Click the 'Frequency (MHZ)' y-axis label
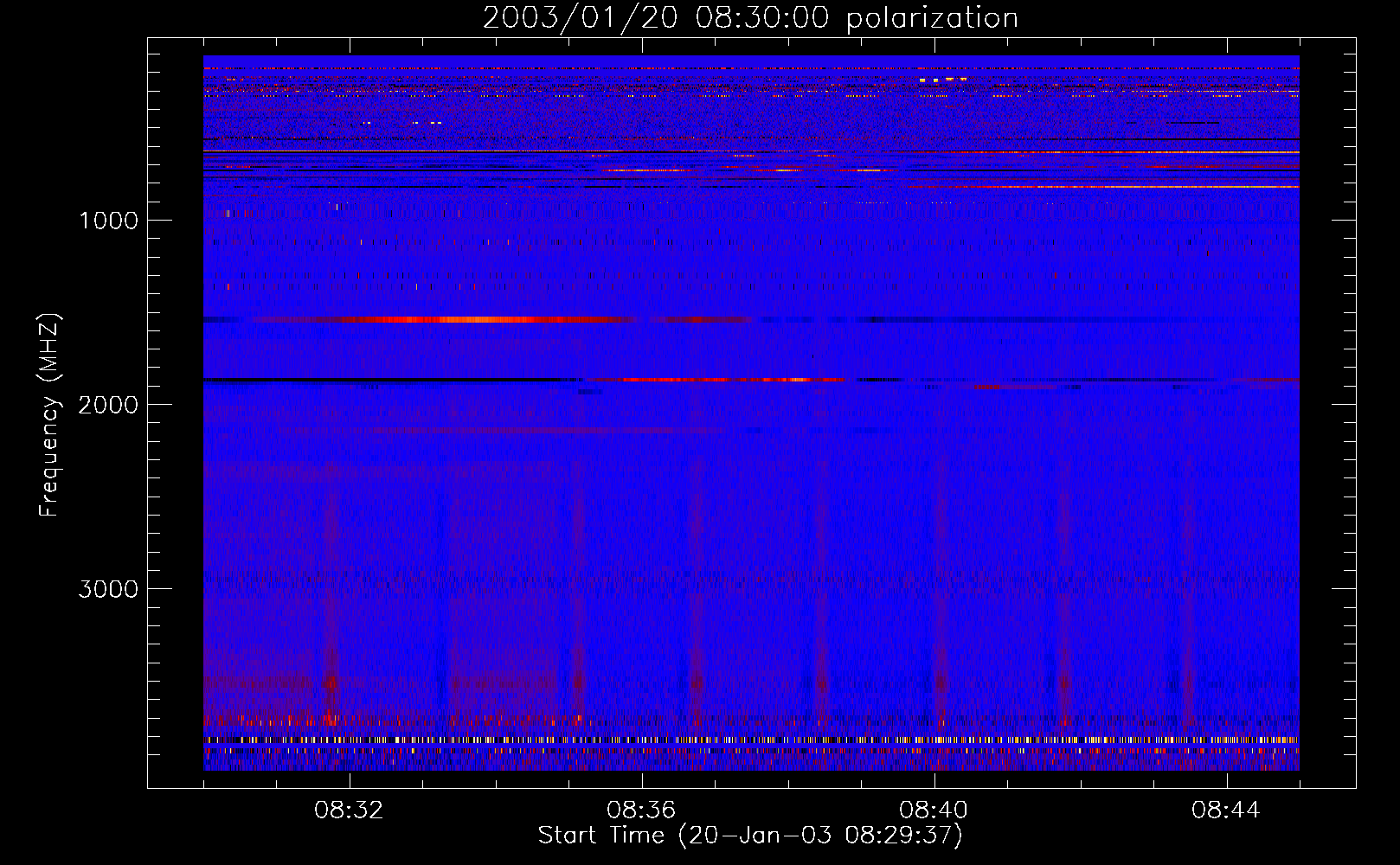The image size is (1400, 865). [49, 414]
